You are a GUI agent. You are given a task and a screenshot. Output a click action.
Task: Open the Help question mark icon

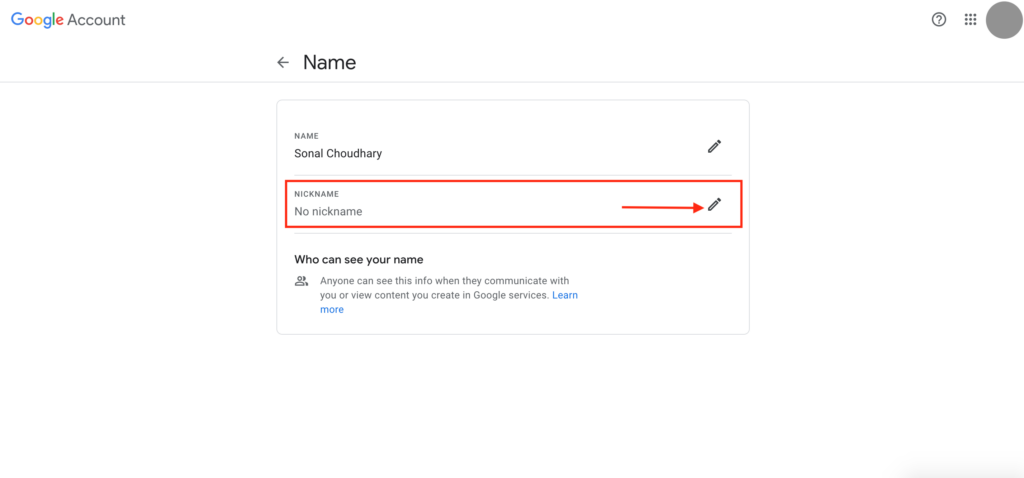939,19
